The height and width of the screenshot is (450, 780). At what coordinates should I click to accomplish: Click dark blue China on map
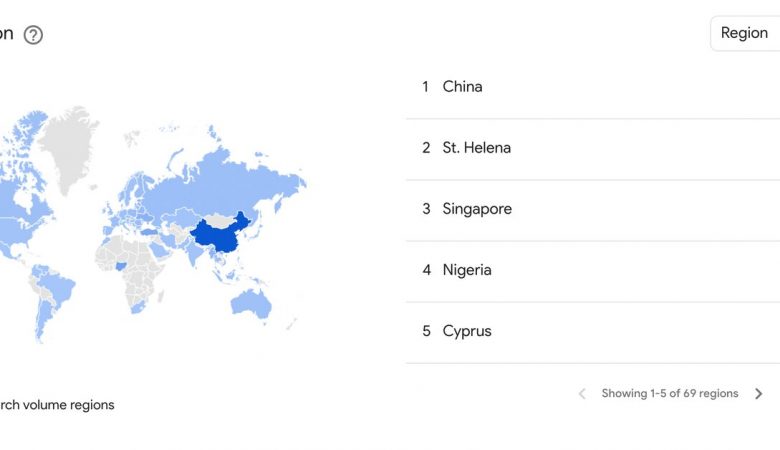pyautogui.click(x=221, y=236)
